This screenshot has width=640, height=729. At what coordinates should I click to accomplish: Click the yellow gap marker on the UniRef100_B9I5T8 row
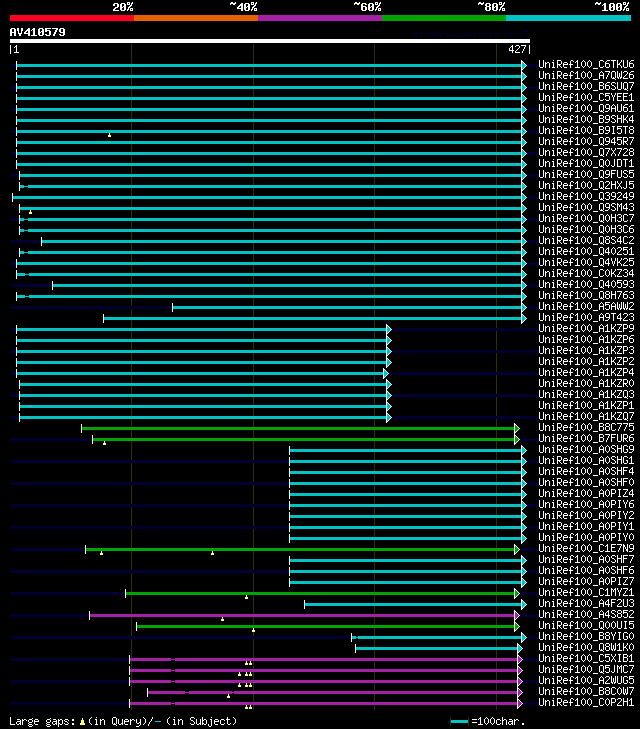tap(109, 135)
